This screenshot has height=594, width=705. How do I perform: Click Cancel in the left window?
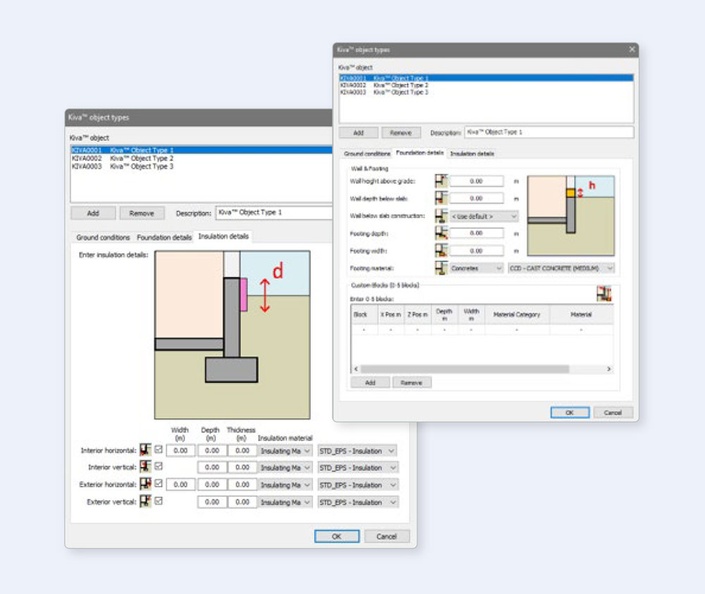pyautogui.click(x=387, y=536)
